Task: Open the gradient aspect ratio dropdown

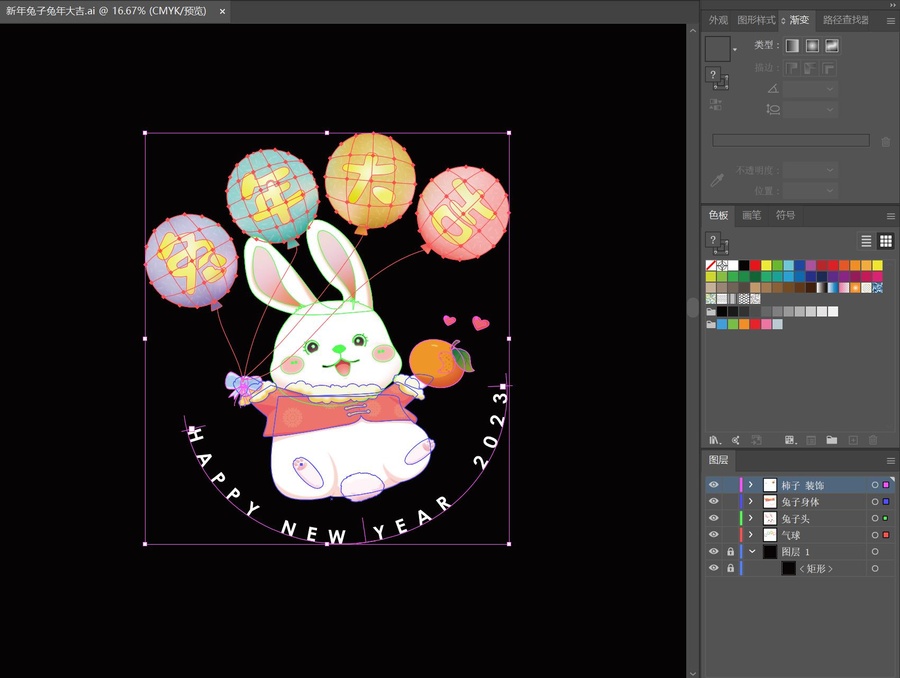Action: pyautogui.click(x=829, y=109)
